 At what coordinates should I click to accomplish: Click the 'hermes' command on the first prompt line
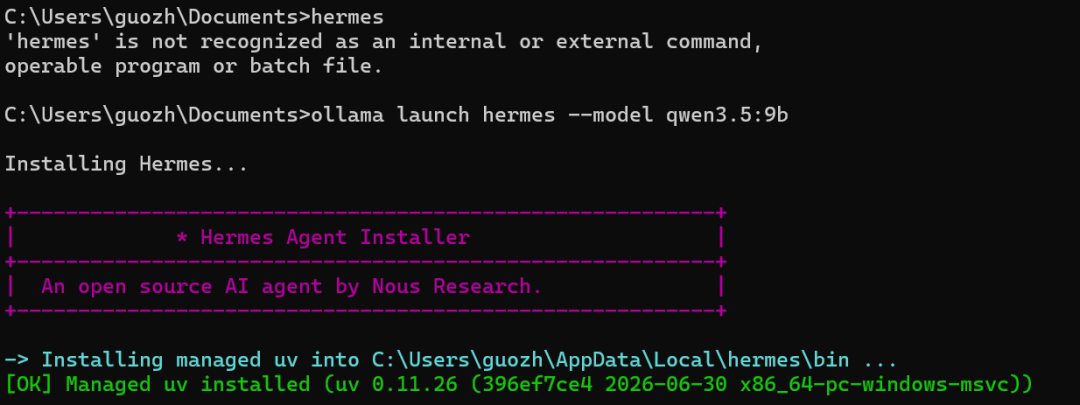pos(347,16)
